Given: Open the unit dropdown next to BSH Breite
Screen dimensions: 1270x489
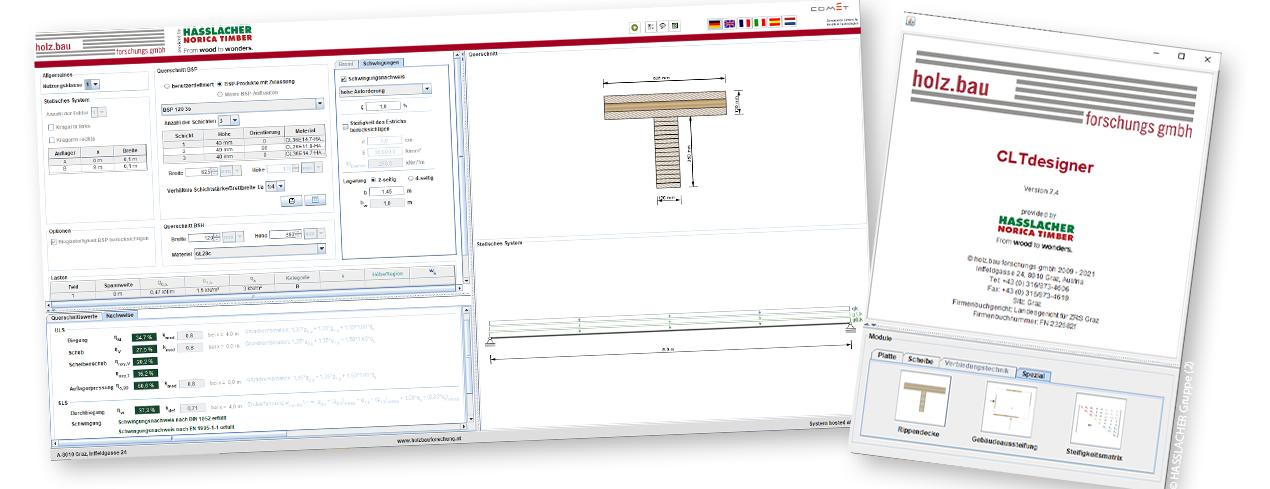Looking at the screenshot, I should click(231, 237).
